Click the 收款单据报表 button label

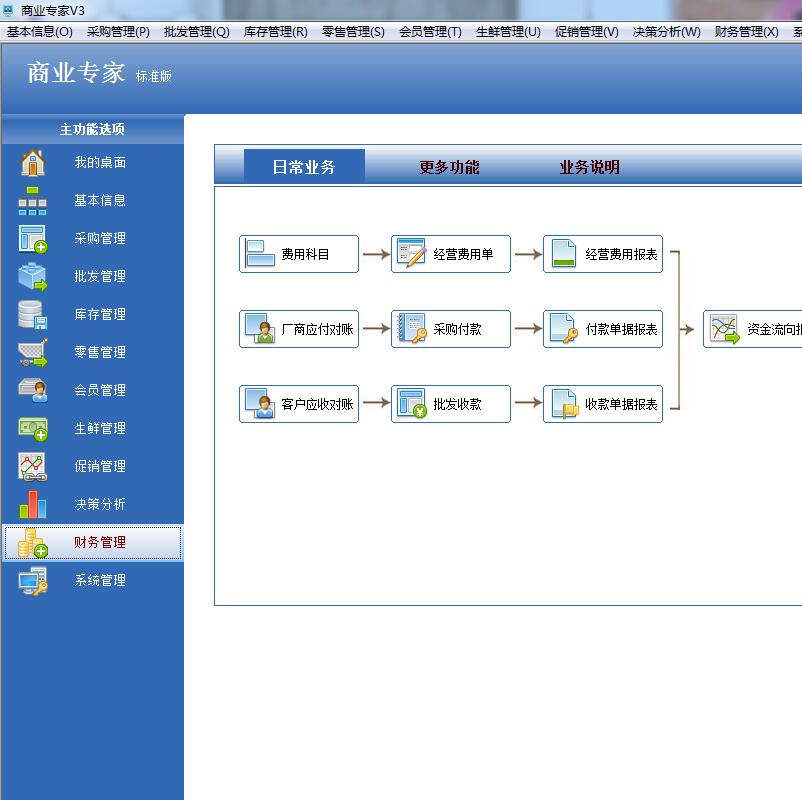(x=621, y=404)
